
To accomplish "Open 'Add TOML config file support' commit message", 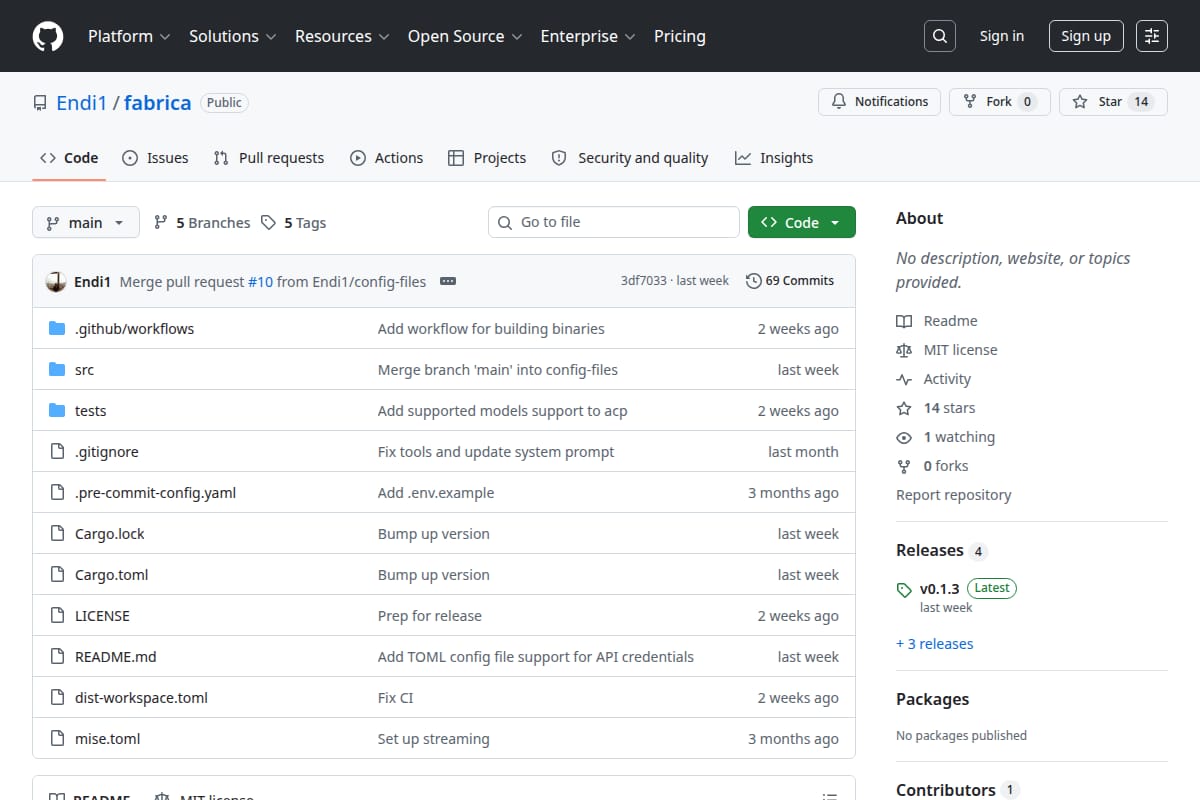I will [x=535, y=657].
